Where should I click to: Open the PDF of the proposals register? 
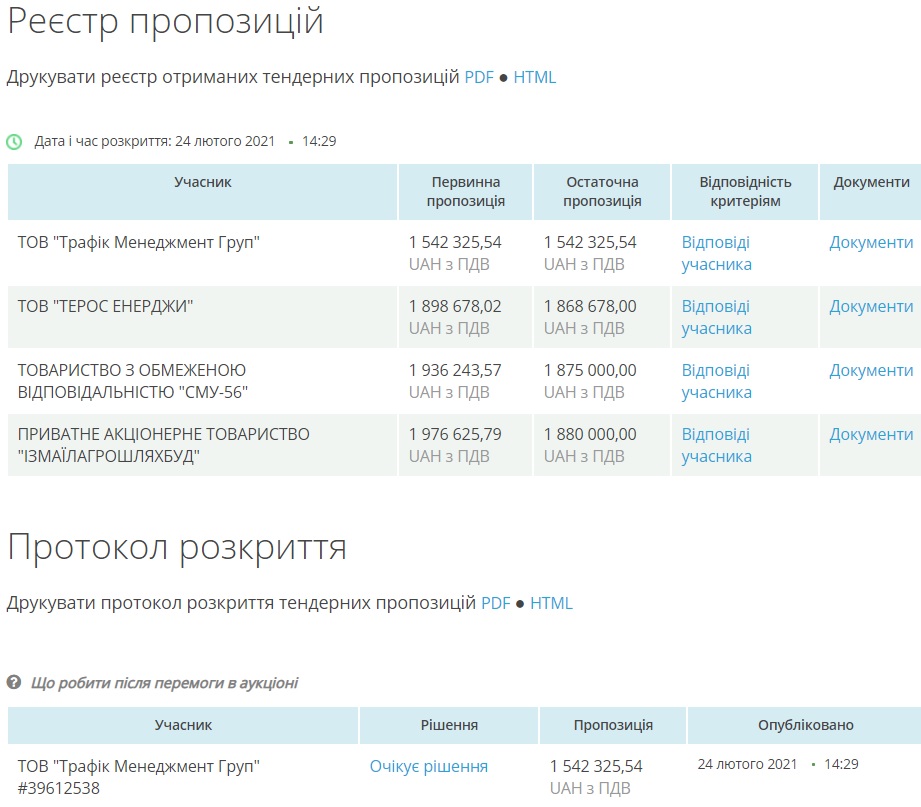click(x=479, y=77)
